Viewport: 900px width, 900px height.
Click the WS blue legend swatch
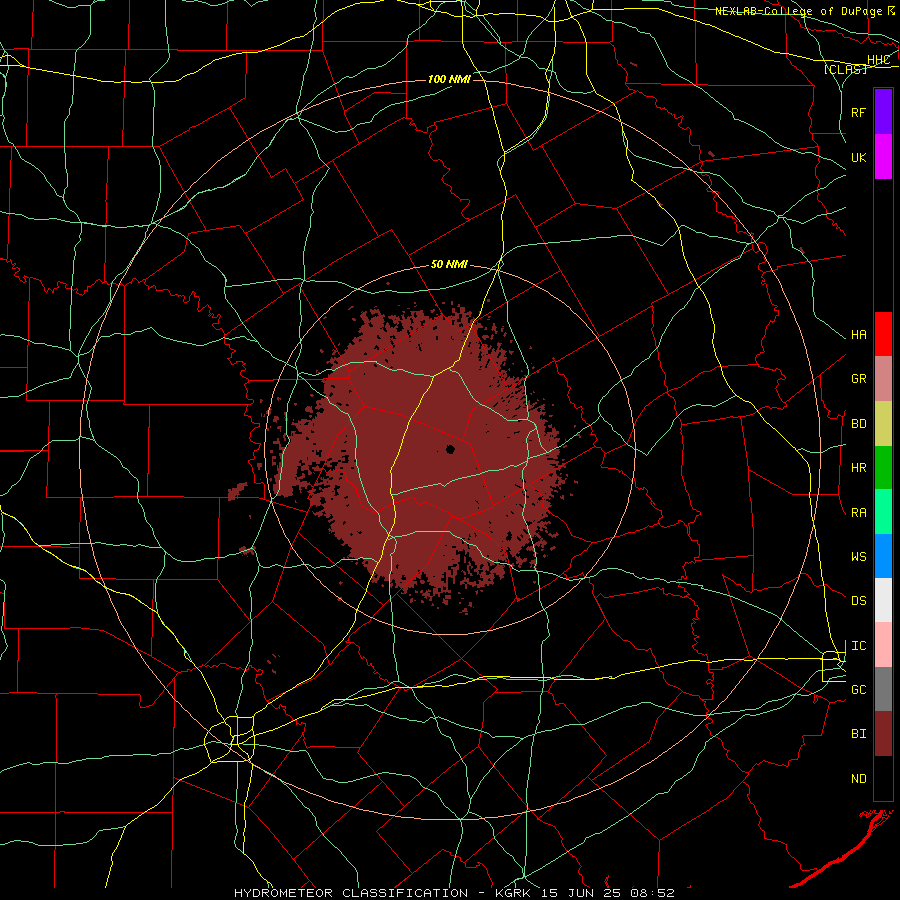pyautogui.click(x=883, y=556)
